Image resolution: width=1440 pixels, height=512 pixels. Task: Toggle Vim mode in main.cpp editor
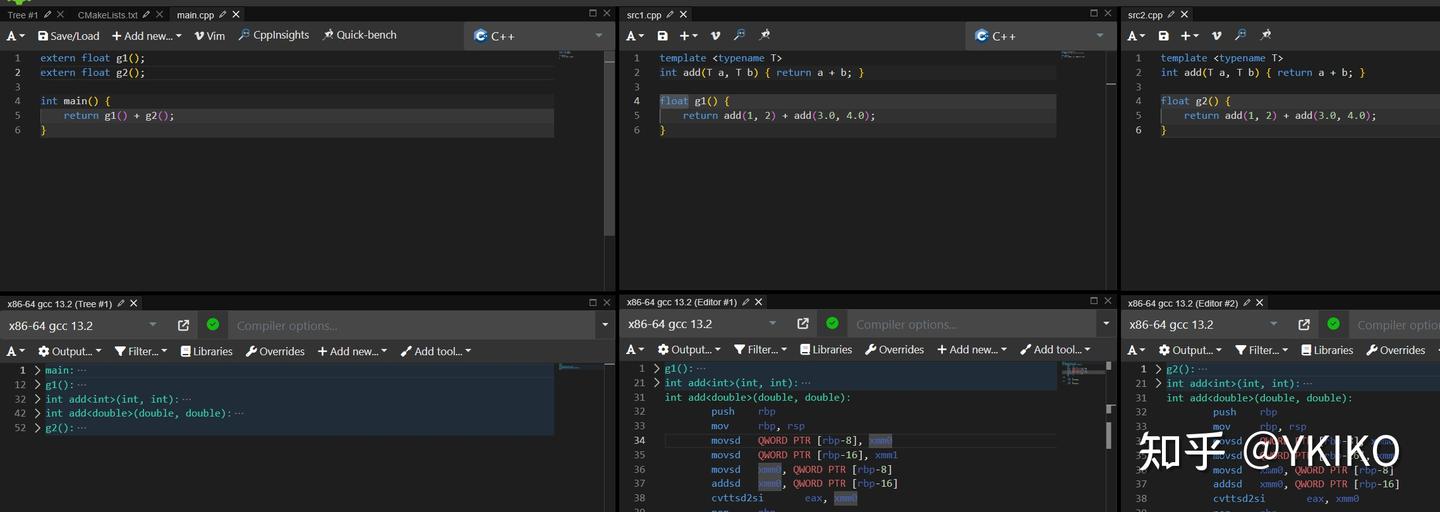pos(209,36)
